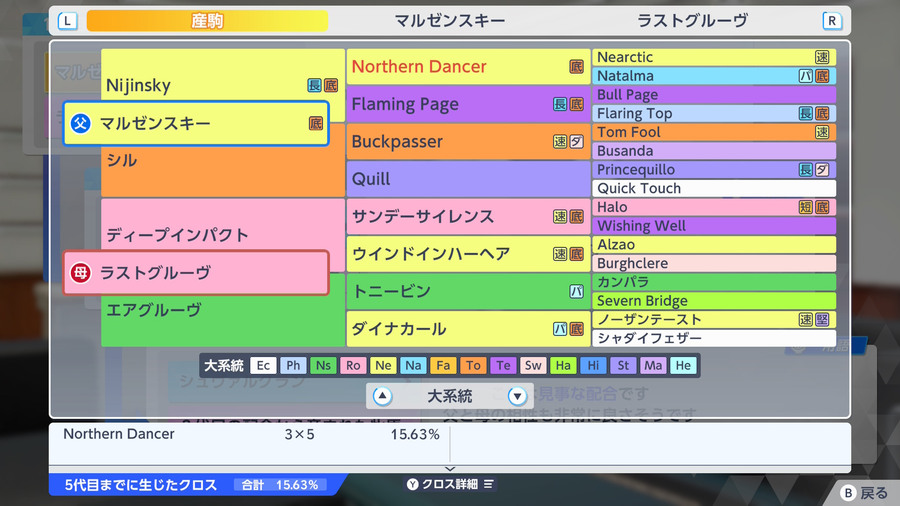Viewport: 900px width, 506px height.
Task: Select Alzao ancestor row
Action: pos(714,244)
